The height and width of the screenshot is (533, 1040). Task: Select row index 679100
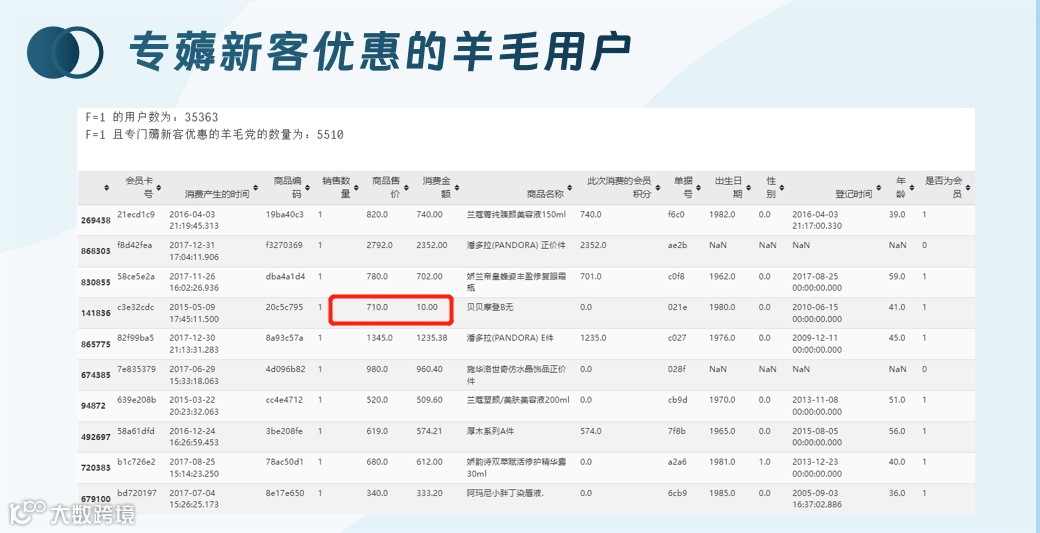(x=96, y=499)
